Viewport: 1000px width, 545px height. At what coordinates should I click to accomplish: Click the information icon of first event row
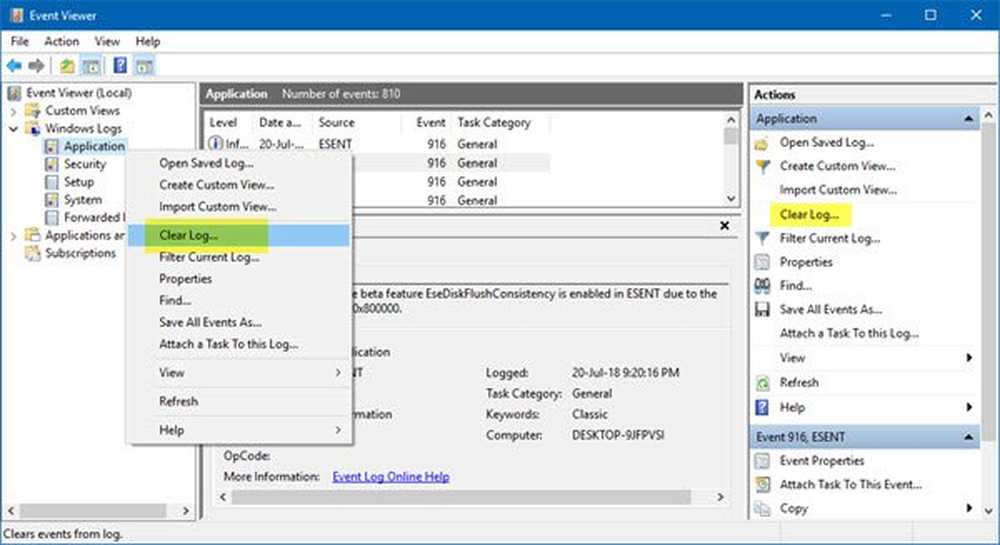[216, 143]
